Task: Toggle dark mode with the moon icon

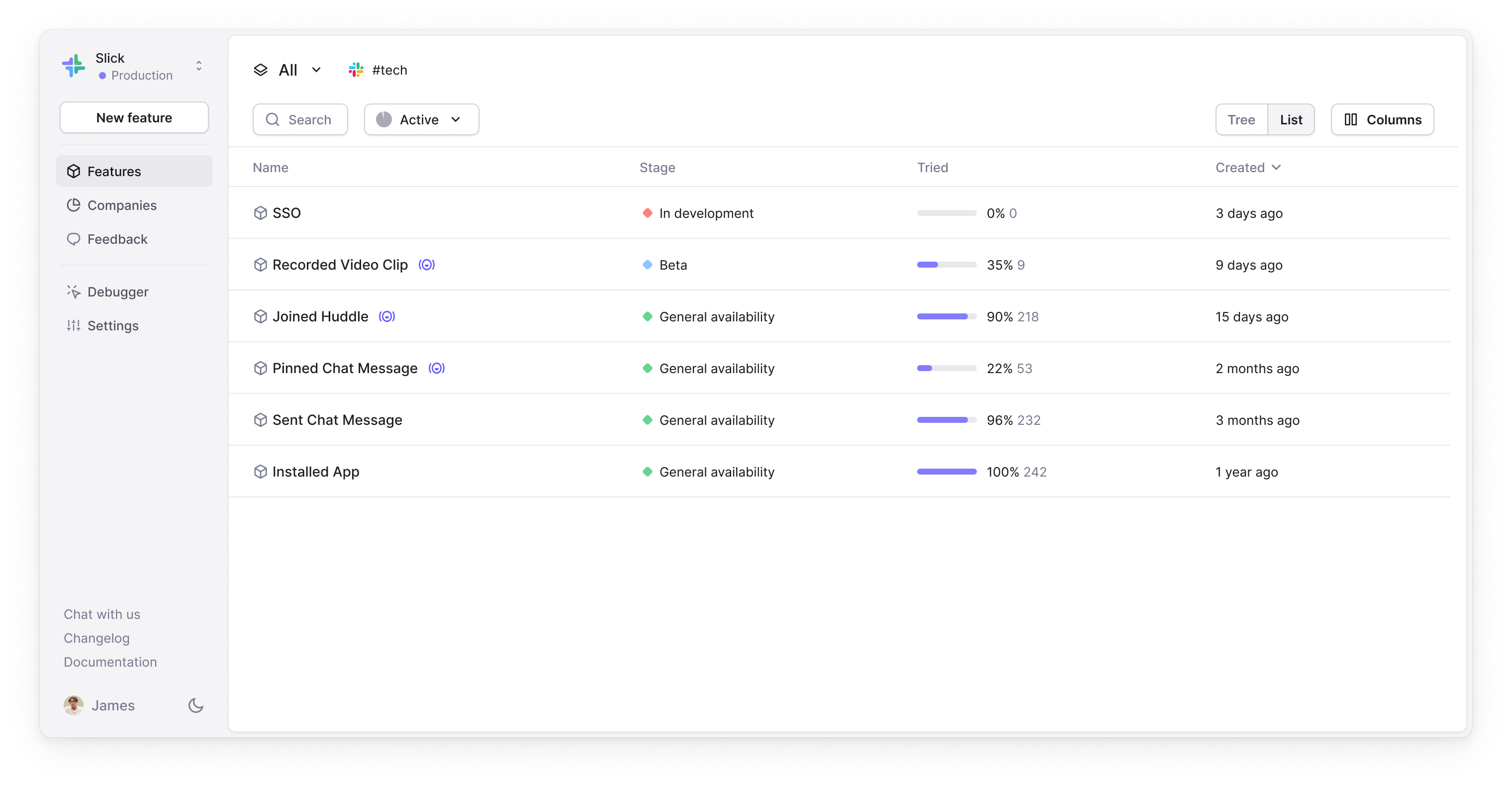Action: 195,705
